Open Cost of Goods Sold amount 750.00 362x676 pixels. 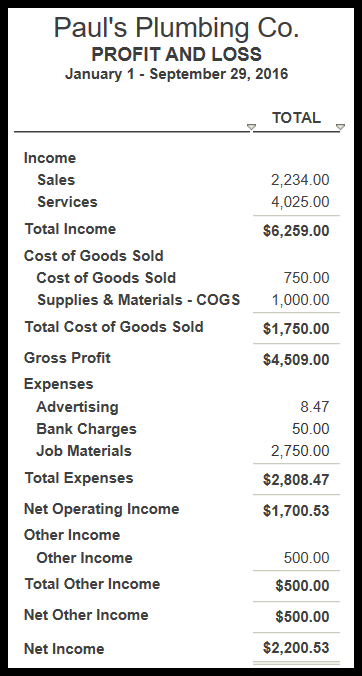pos(306,278)
